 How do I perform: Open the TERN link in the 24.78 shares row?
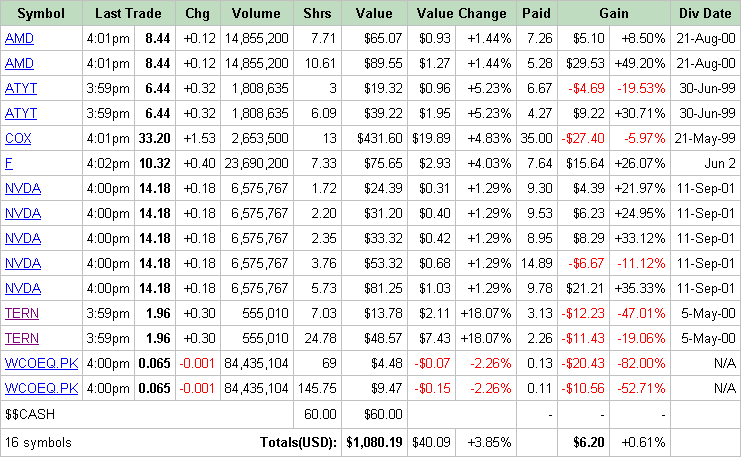tap(22, 339)
